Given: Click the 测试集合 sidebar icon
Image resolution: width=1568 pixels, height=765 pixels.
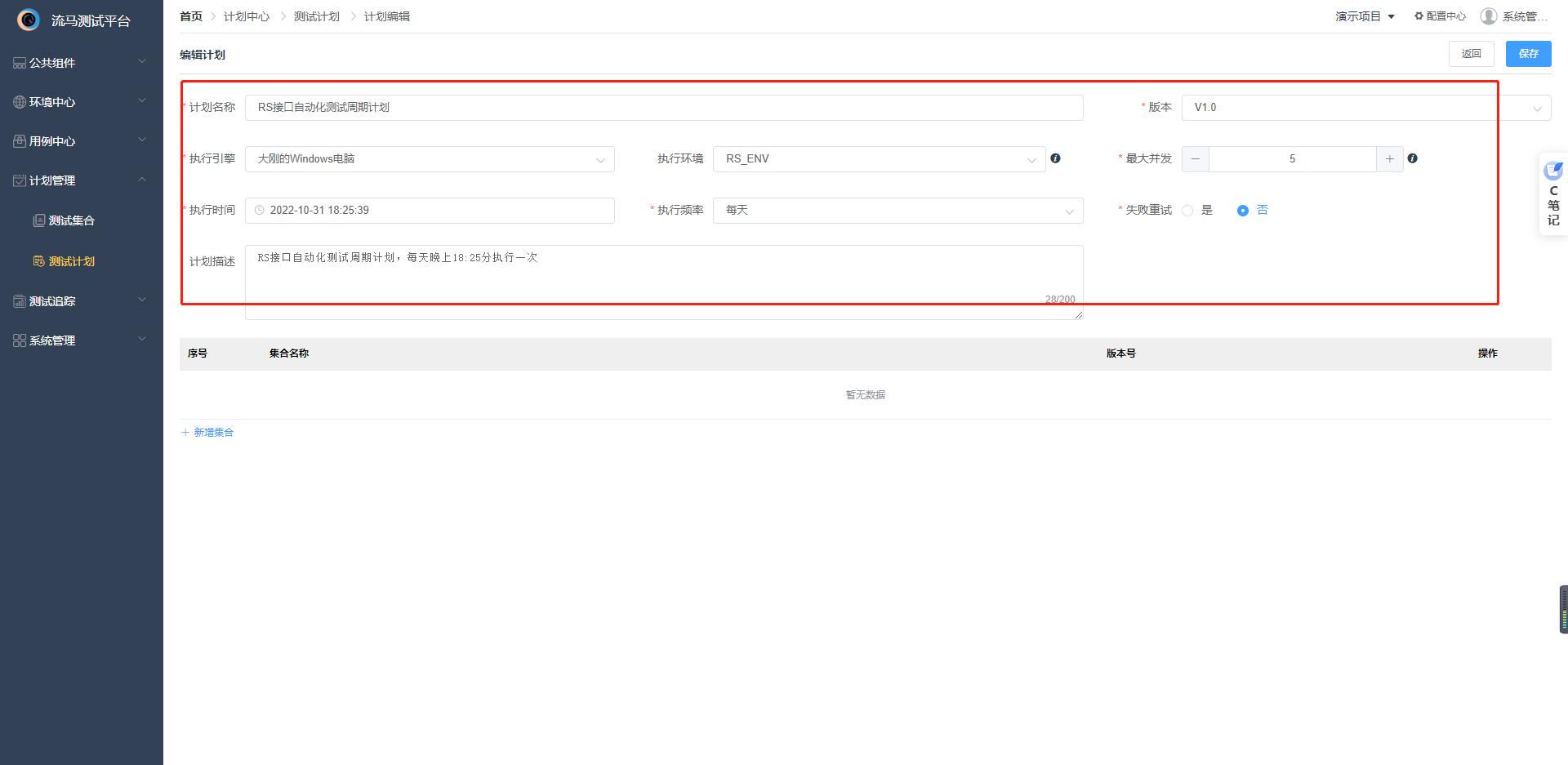Looking at the screenshot, I should [38, 220].
